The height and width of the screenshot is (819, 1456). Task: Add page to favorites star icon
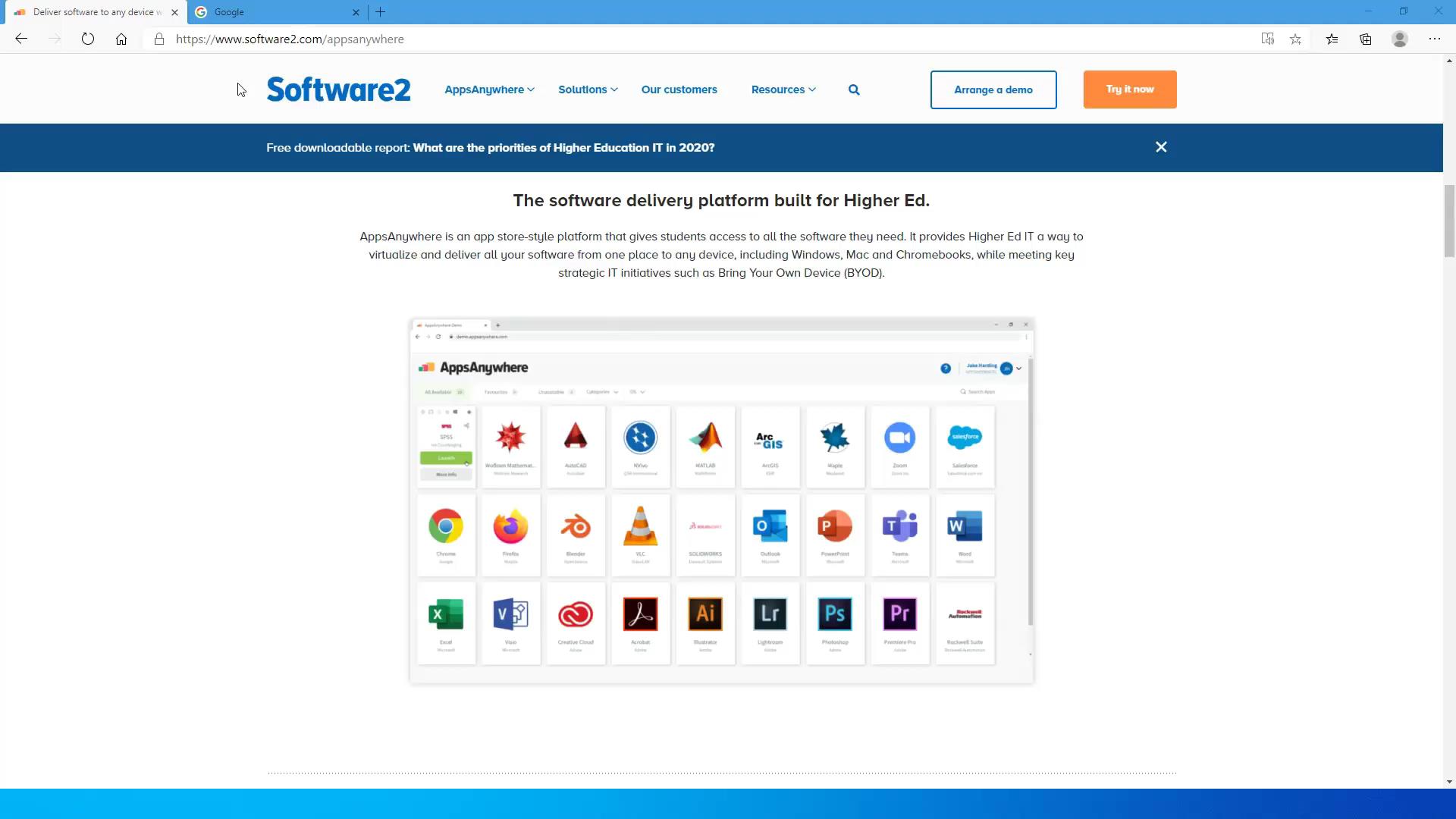click(x=1295, y=39)
